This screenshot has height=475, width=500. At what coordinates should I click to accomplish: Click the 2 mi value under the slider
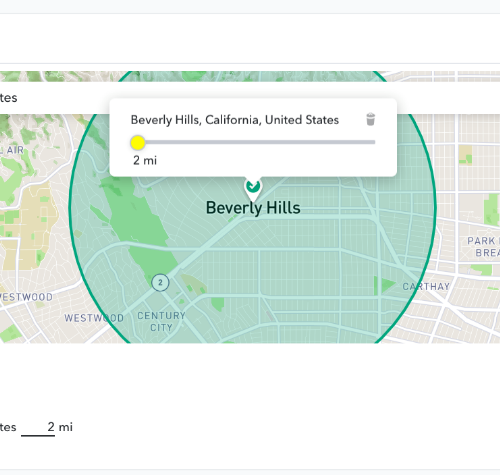coord(145,160)
